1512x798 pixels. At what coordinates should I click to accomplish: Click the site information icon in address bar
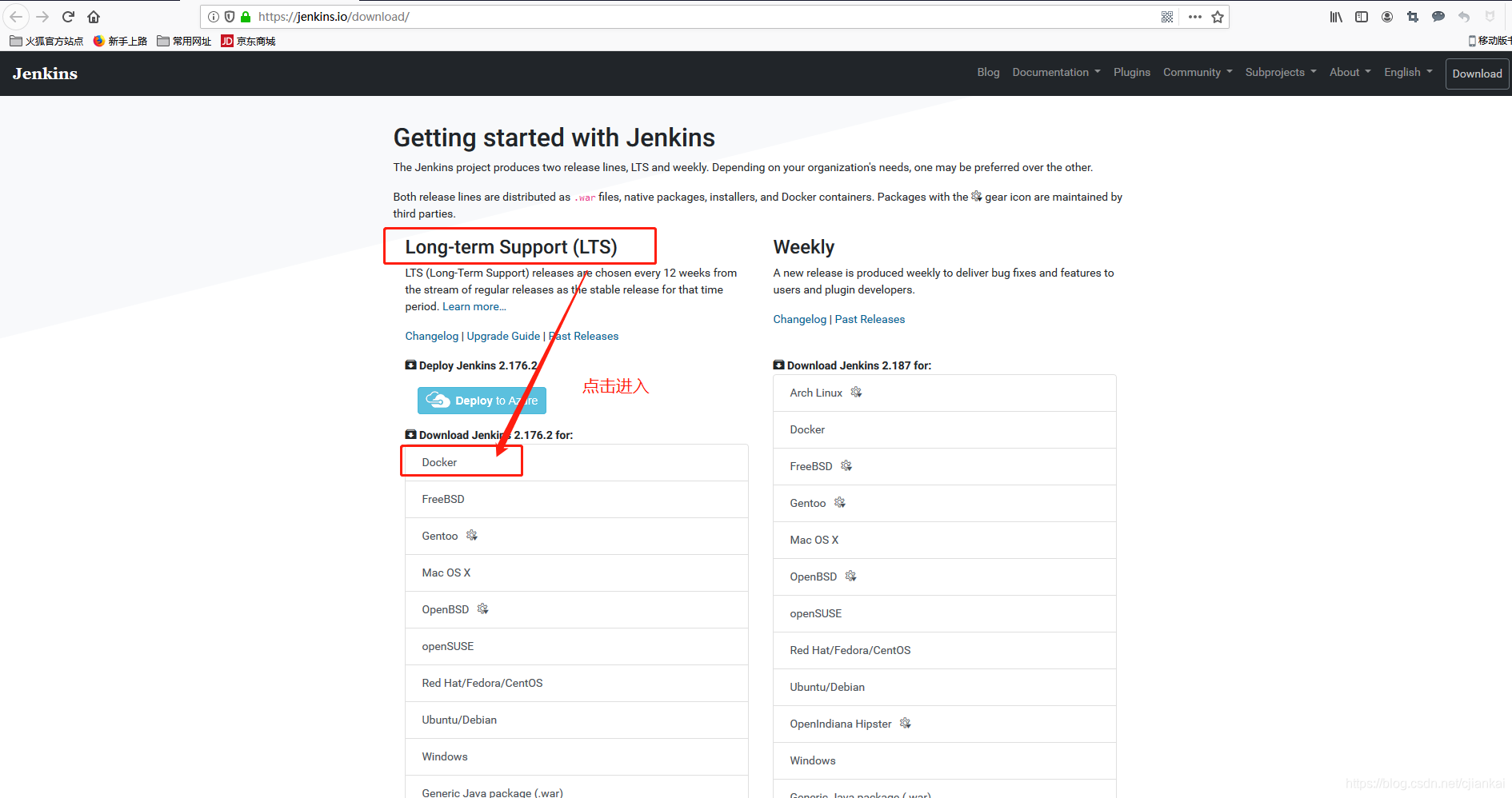(214, 17)
